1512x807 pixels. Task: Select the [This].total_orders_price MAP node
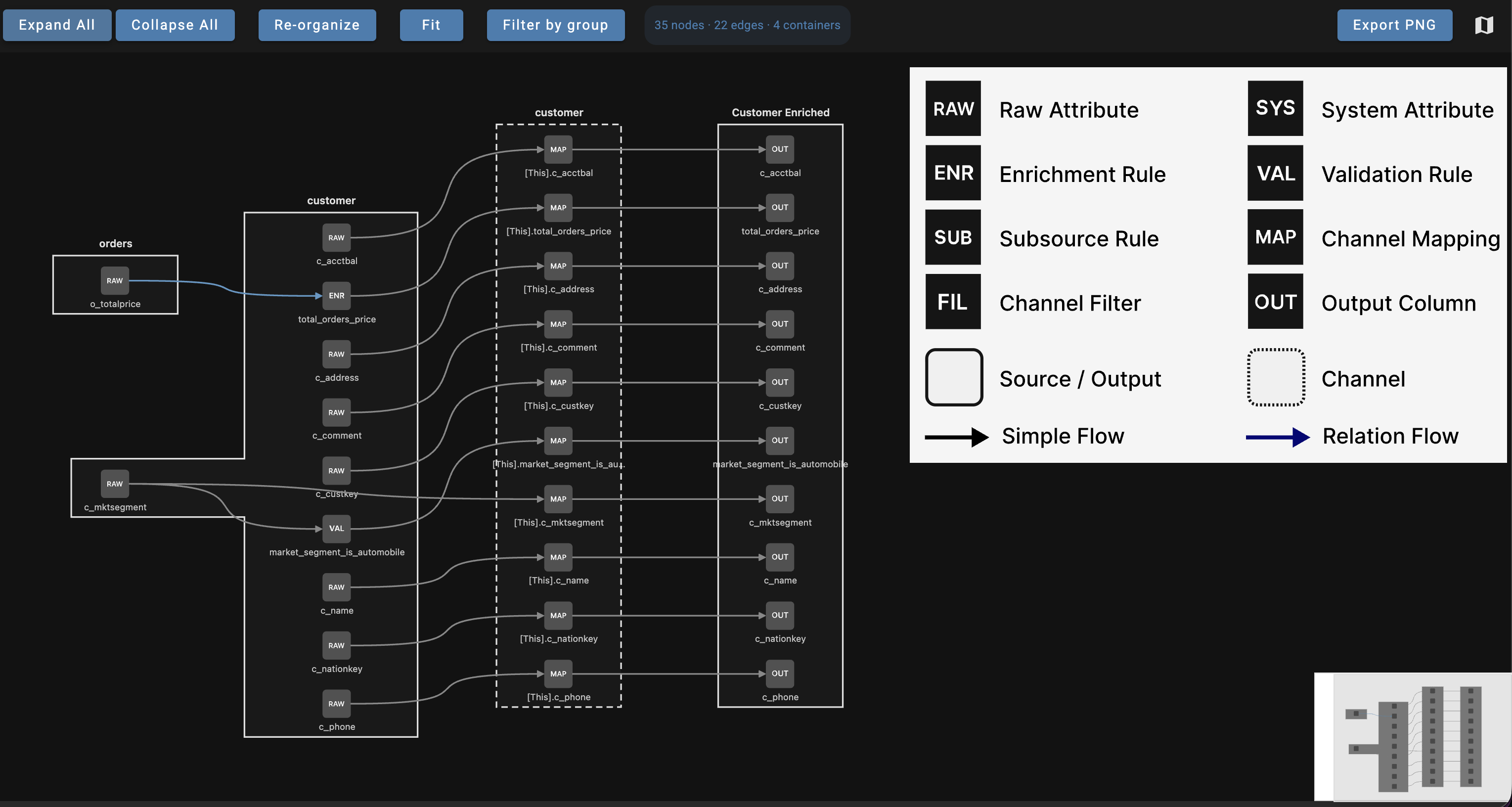tap(558, 208)
